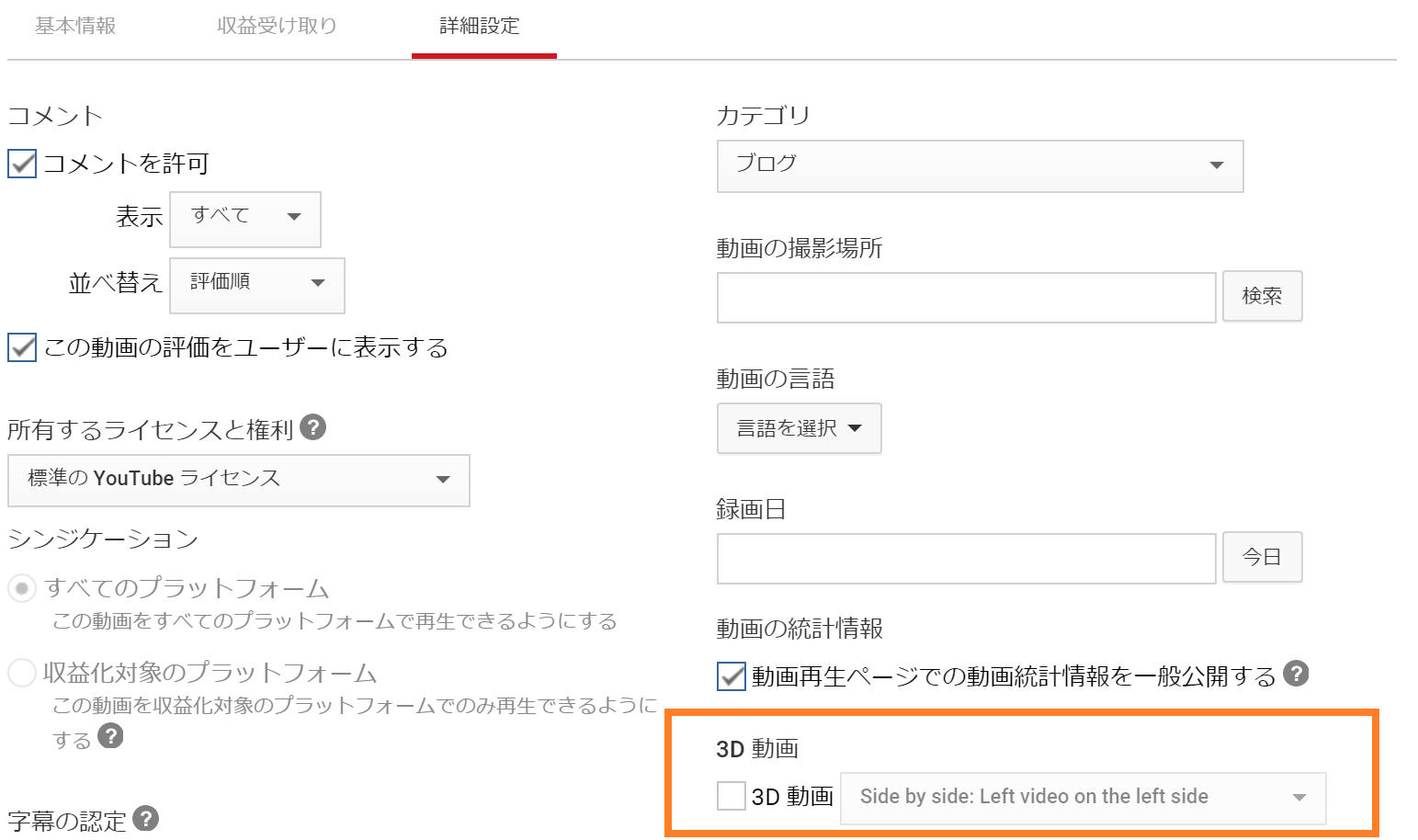This screenshot has width=1418, height=840.
Task: Open カテゴリ ブログ dropdown
Action: pyautogui.click(x=981, y=166)
